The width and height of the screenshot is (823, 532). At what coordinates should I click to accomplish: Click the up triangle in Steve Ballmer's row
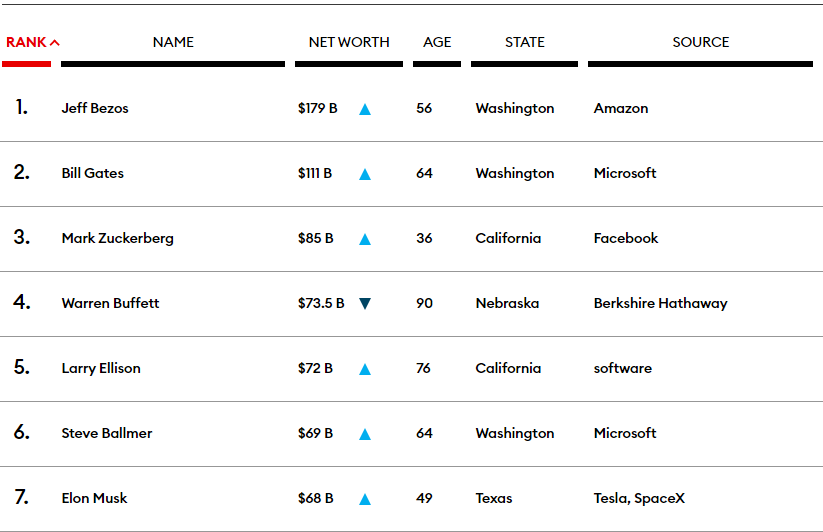pyautogui.click(x=365, y=434)
